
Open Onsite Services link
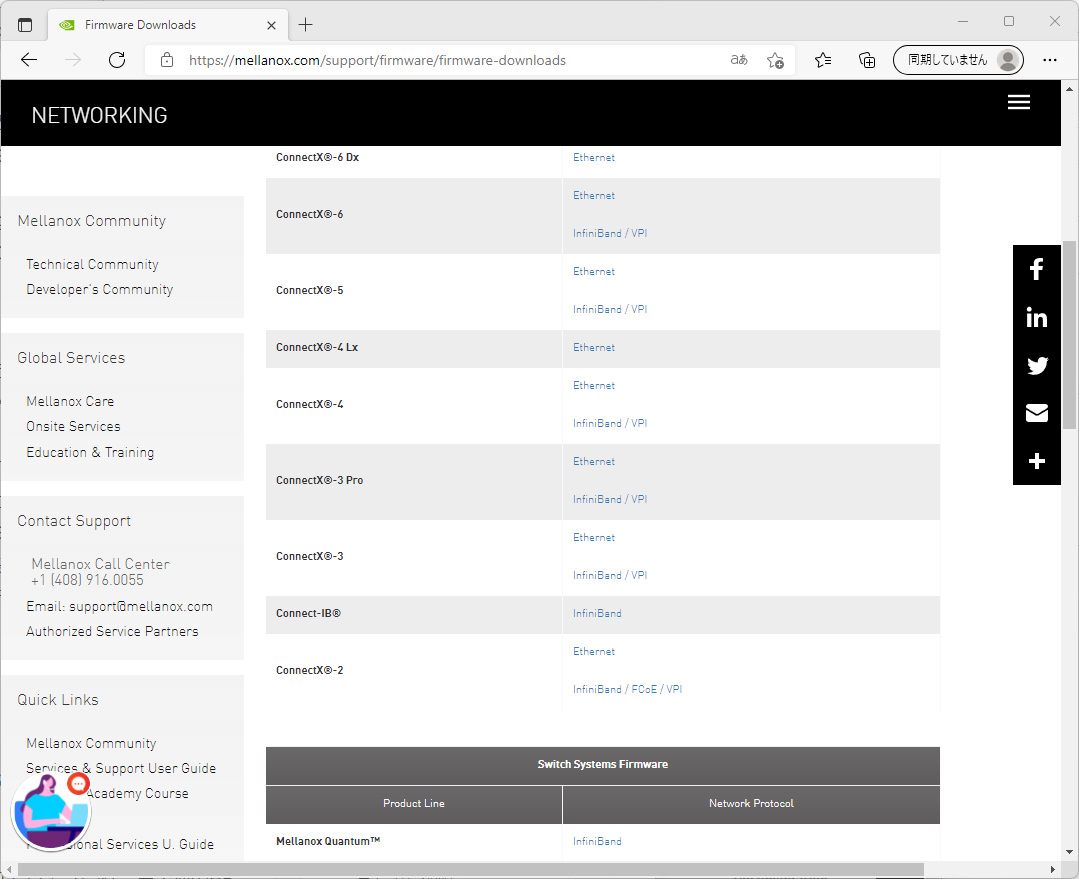pos(73,427)
